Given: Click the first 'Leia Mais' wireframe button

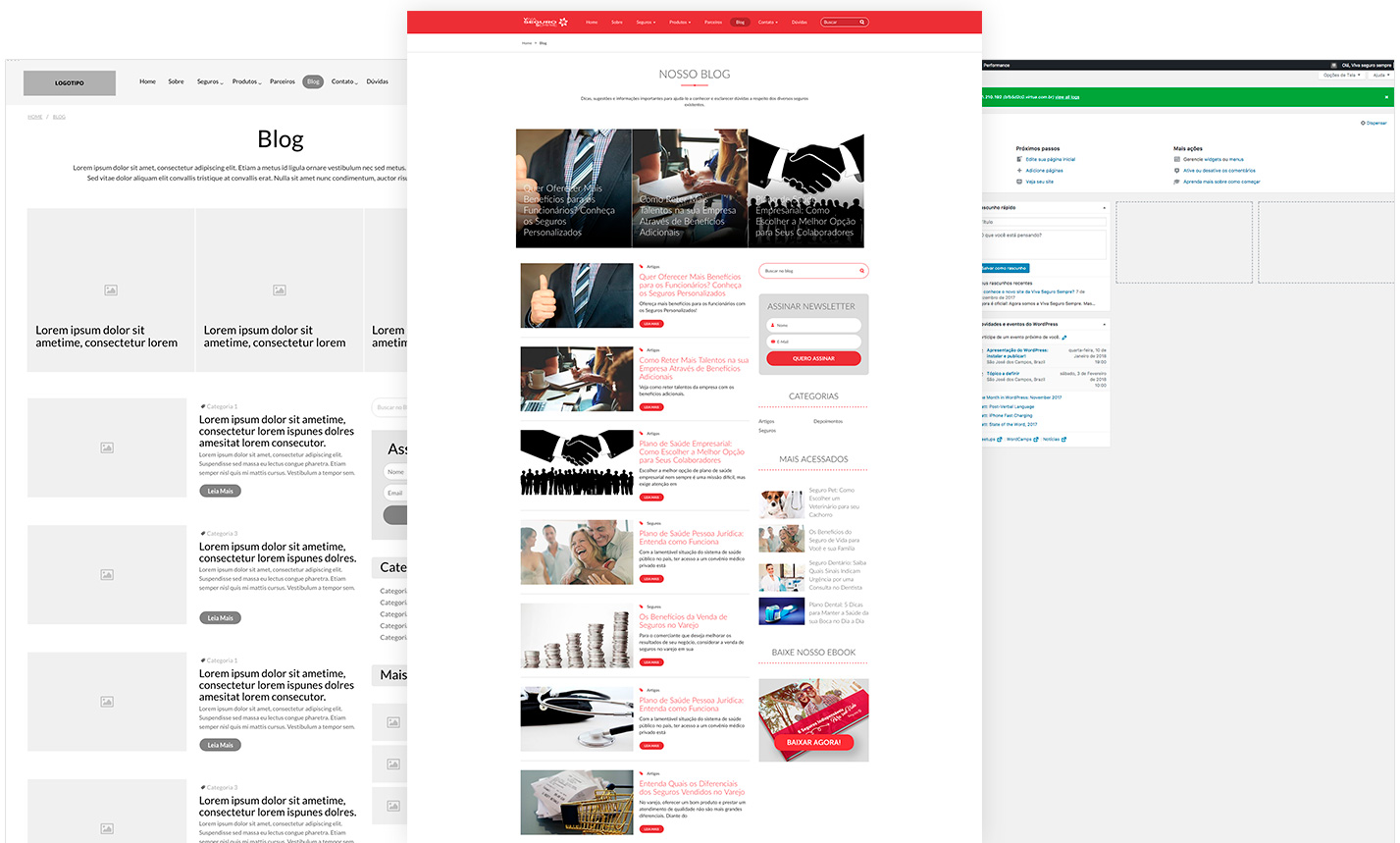Looking at the screenshot, I should 220,491.
